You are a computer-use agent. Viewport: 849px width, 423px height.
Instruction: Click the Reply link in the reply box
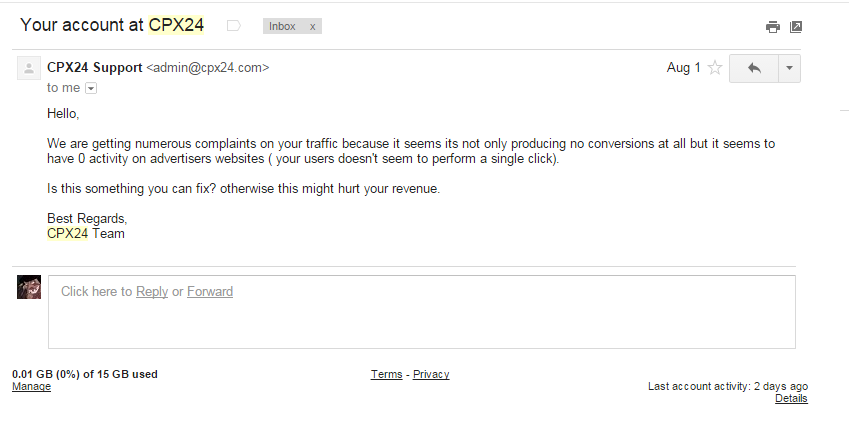tap(152, 292)
